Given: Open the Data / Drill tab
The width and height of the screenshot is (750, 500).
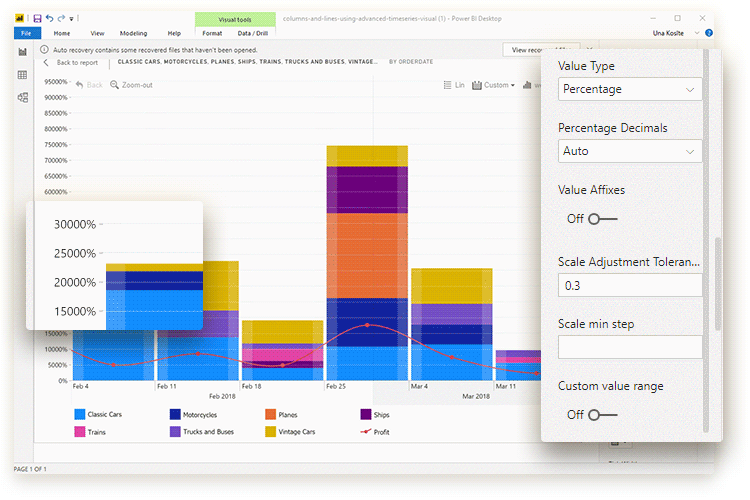Looking at the screenshot, I should pyautogui.click(x=253, y=33).
